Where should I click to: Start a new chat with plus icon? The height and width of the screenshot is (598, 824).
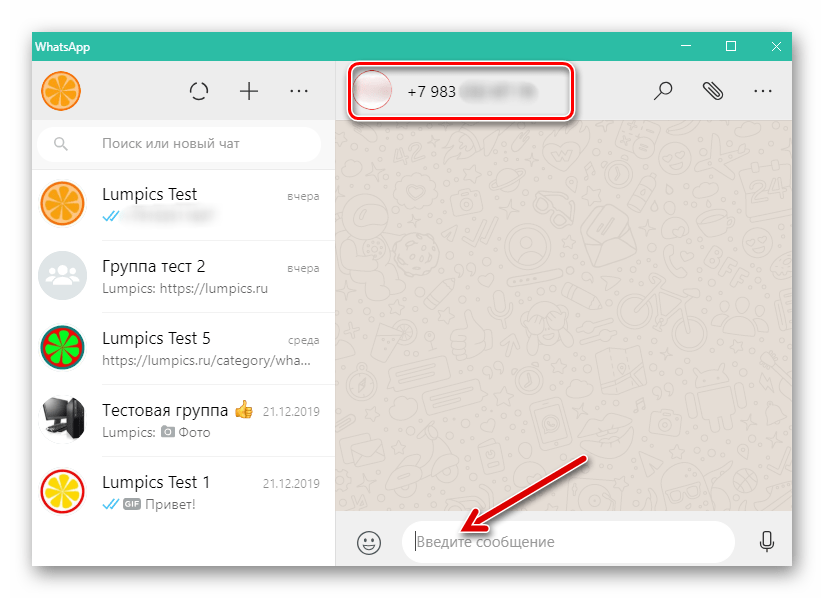pos(249,91)
